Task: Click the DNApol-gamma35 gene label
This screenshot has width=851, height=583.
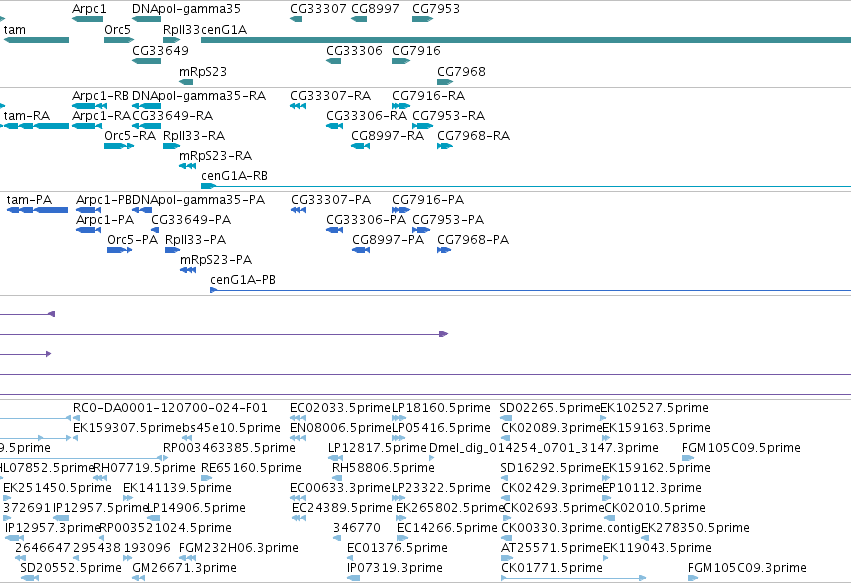Action: click(186, 9)
